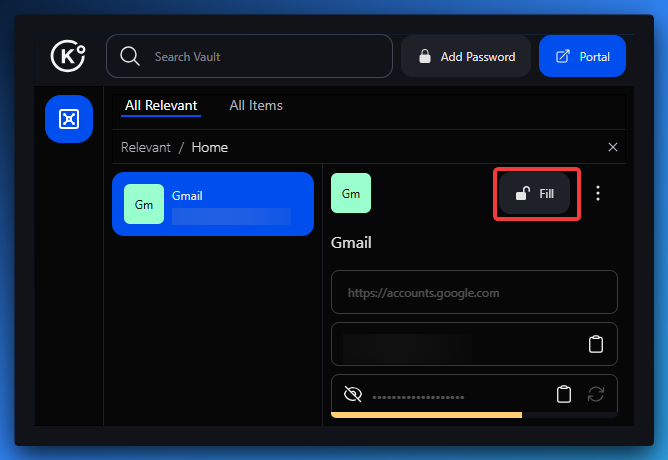Click the Gm avatar beside the Fill button
This screenshot has height=460, width=668.
coord(351,194)
